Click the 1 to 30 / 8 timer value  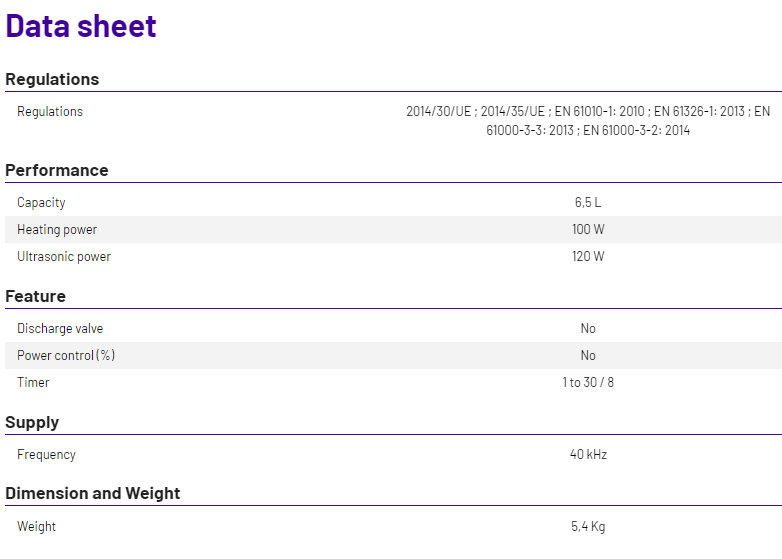(588, 382)
